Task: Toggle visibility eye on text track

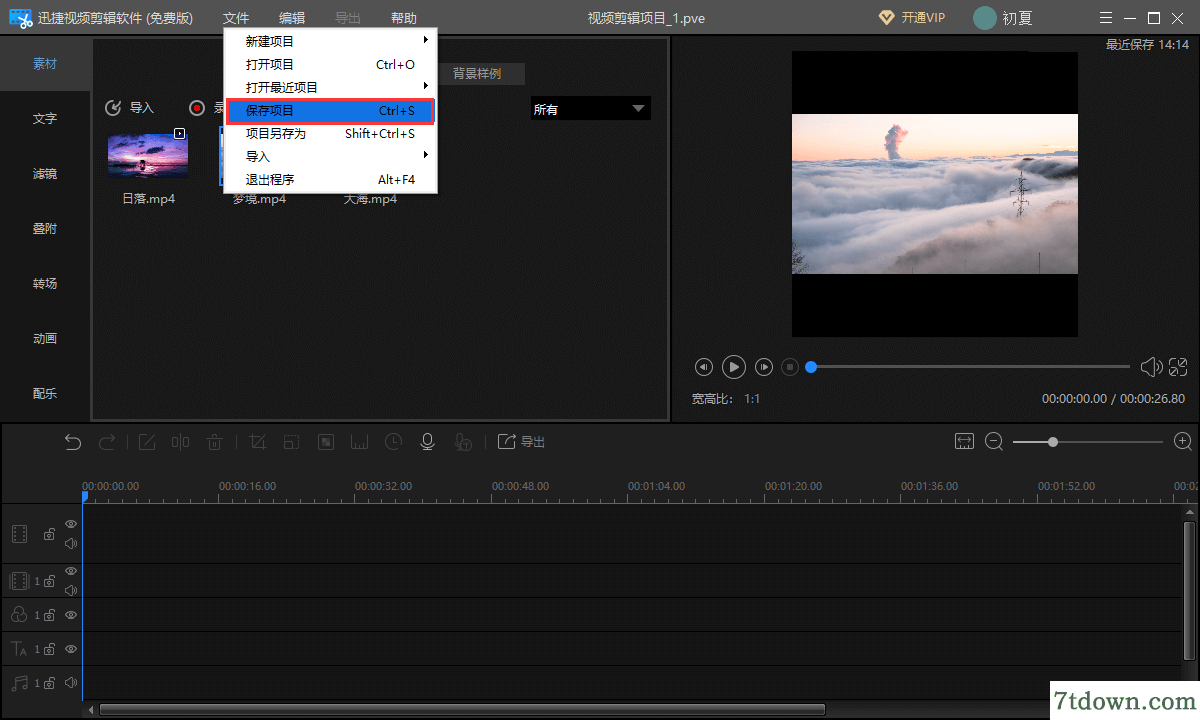Action: pyautogui.click(x=71, y=648)
